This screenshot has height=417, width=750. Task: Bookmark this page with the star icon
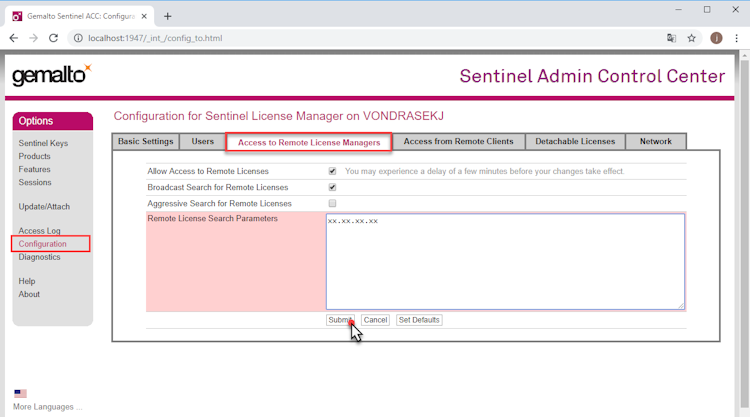pos(691,38)
